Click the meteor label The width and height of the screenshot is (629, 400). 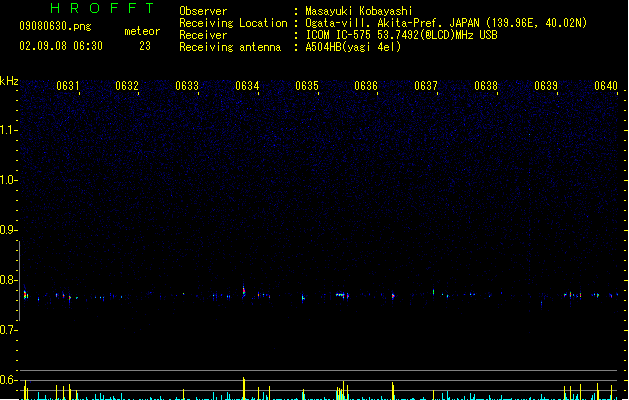pos(142,31)
